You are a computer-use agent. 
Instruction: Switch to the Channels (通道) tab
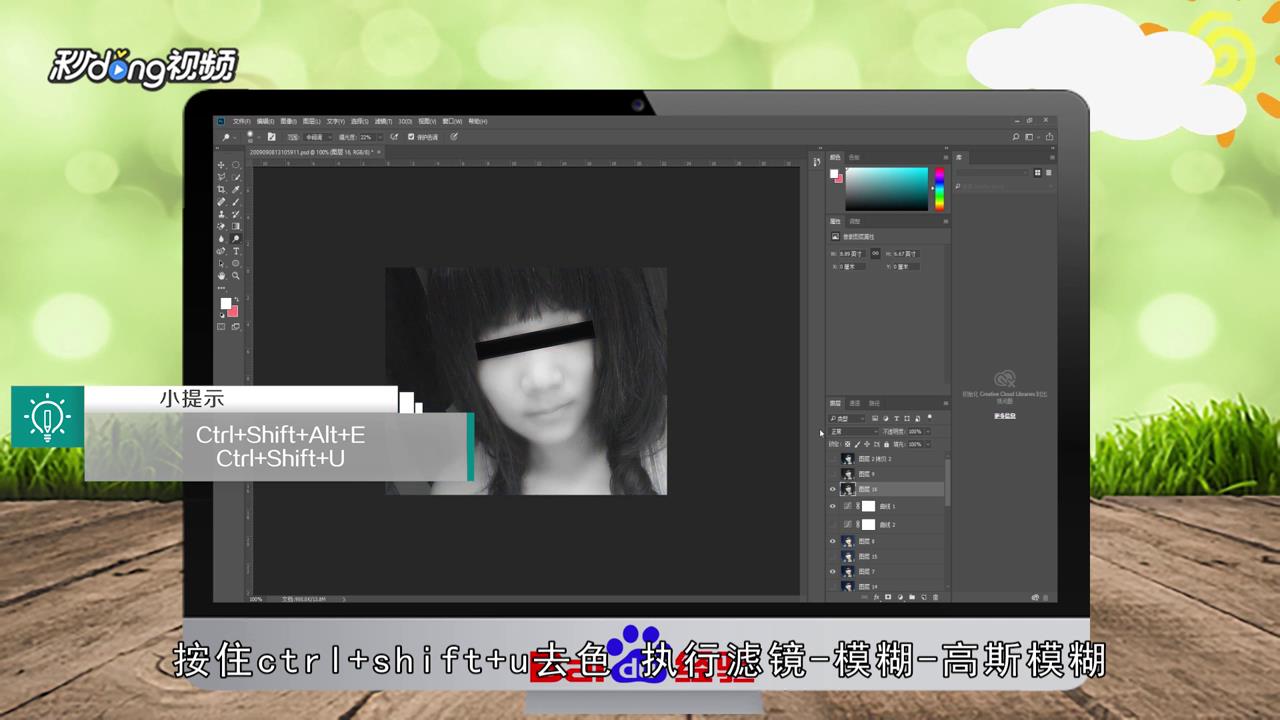[x=855, y=403]
